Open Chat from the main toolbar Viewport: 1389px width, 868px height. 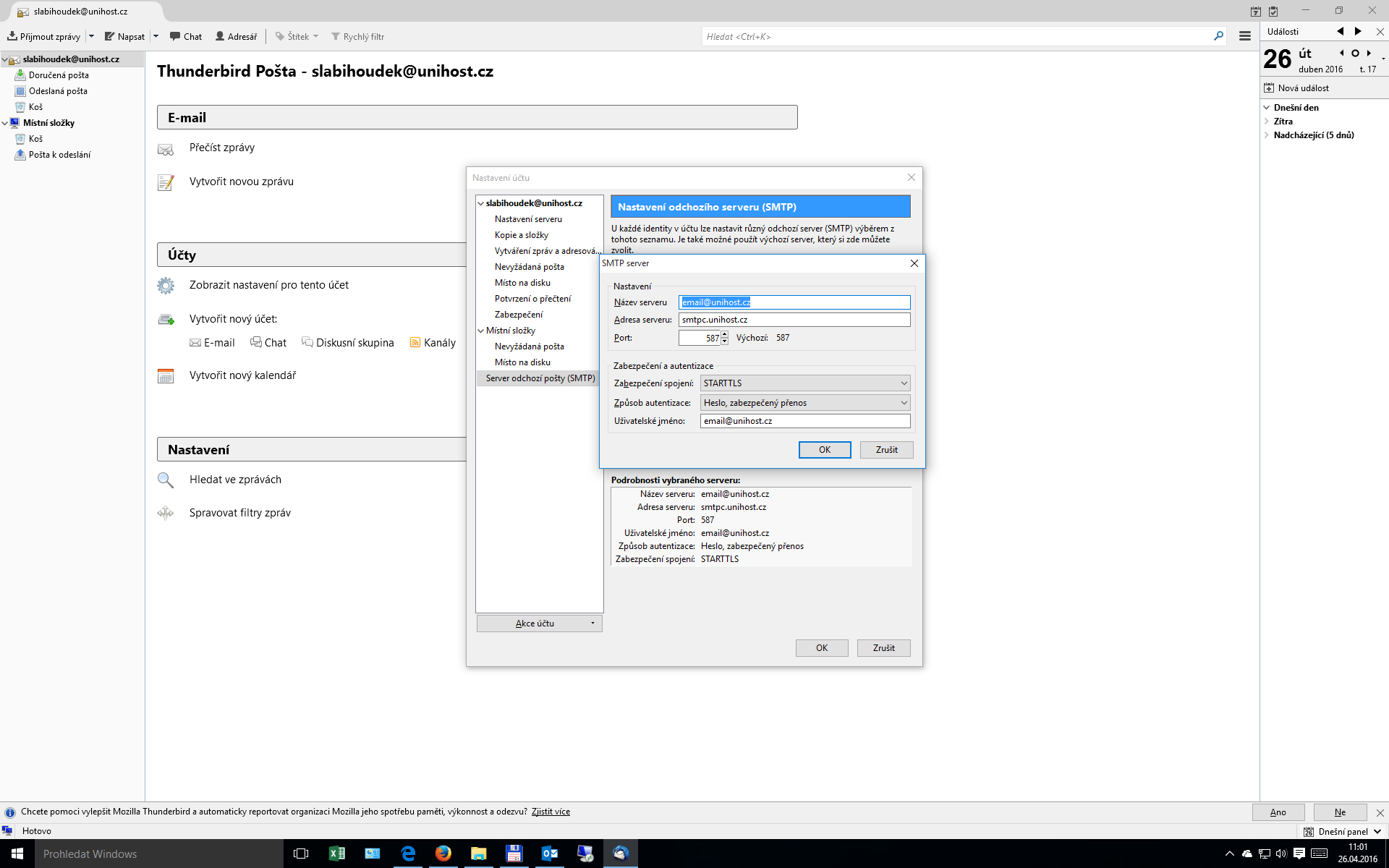(186, 36)
